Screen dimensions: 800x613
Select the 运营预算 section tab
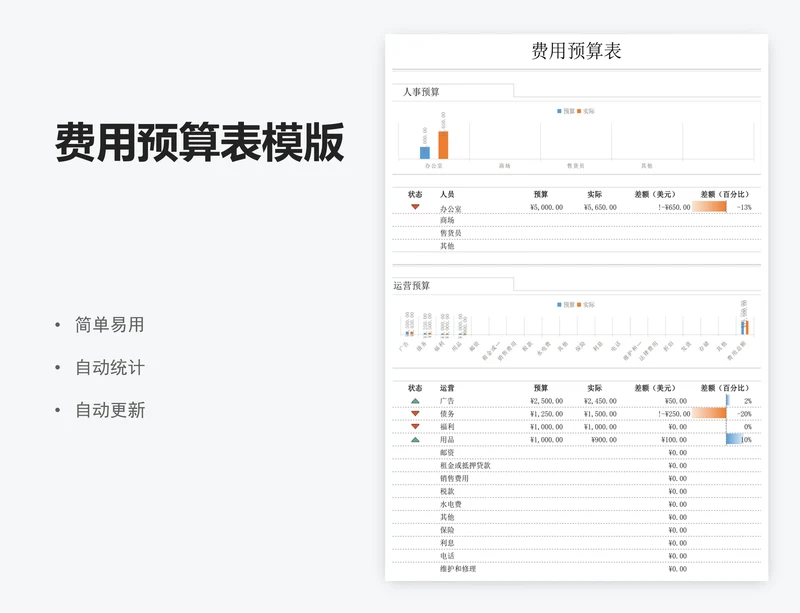(x=412, y=286)
